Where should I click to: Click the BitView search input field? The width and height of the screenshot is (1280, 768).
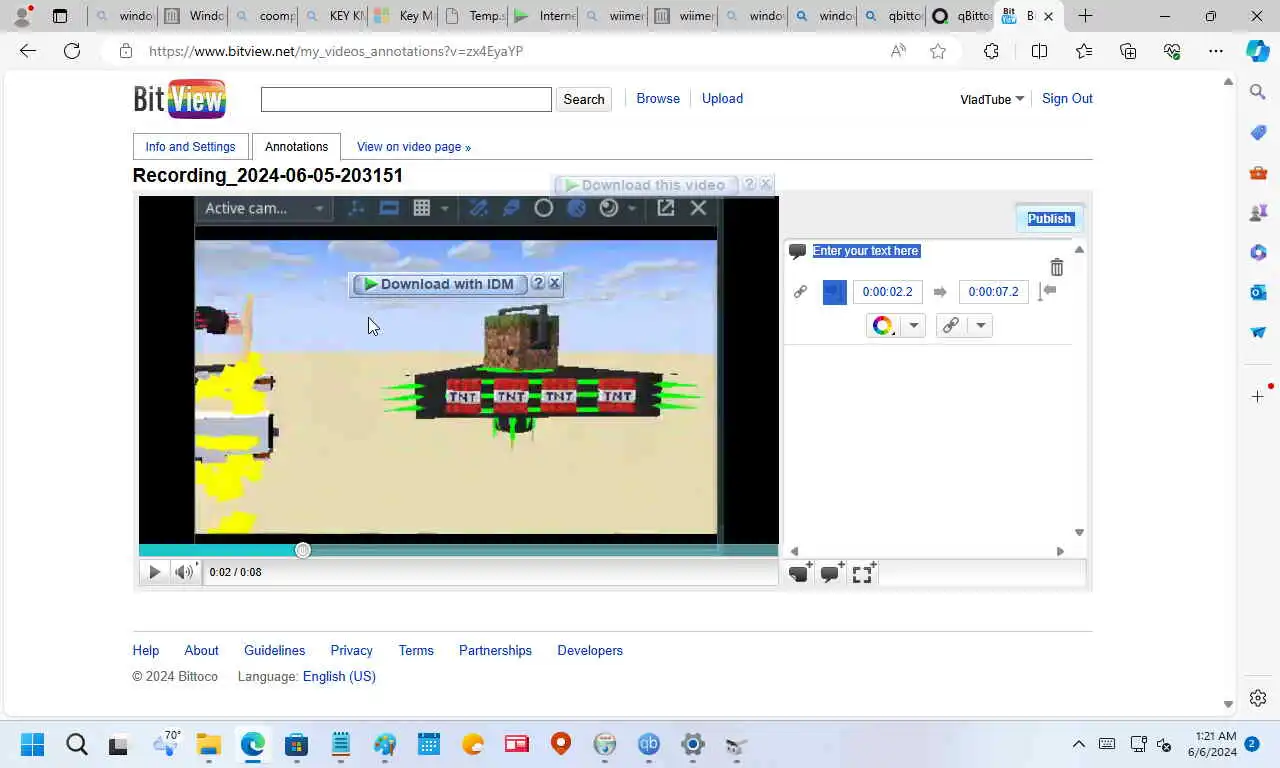406,99
